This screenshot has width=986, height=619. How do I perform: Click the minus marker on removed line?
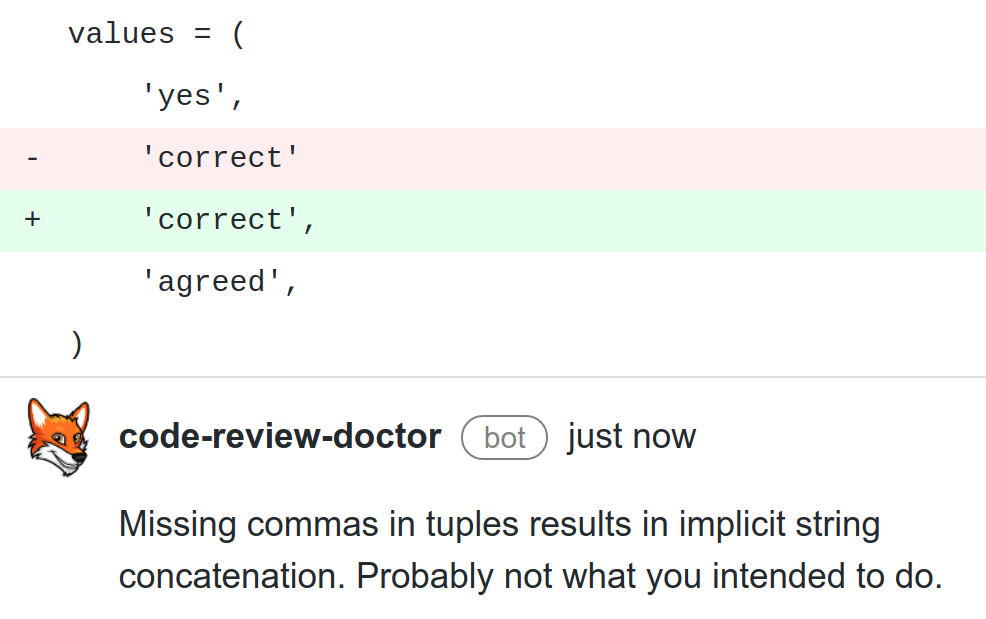[33, 159]
